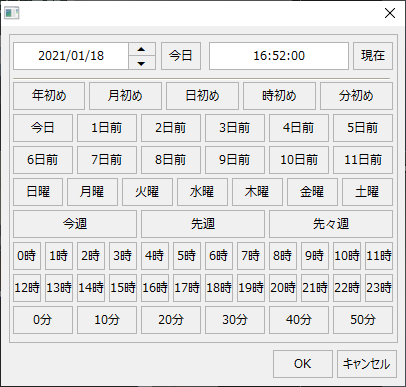Select the 月初め button
406x387 pixels.
125,96
